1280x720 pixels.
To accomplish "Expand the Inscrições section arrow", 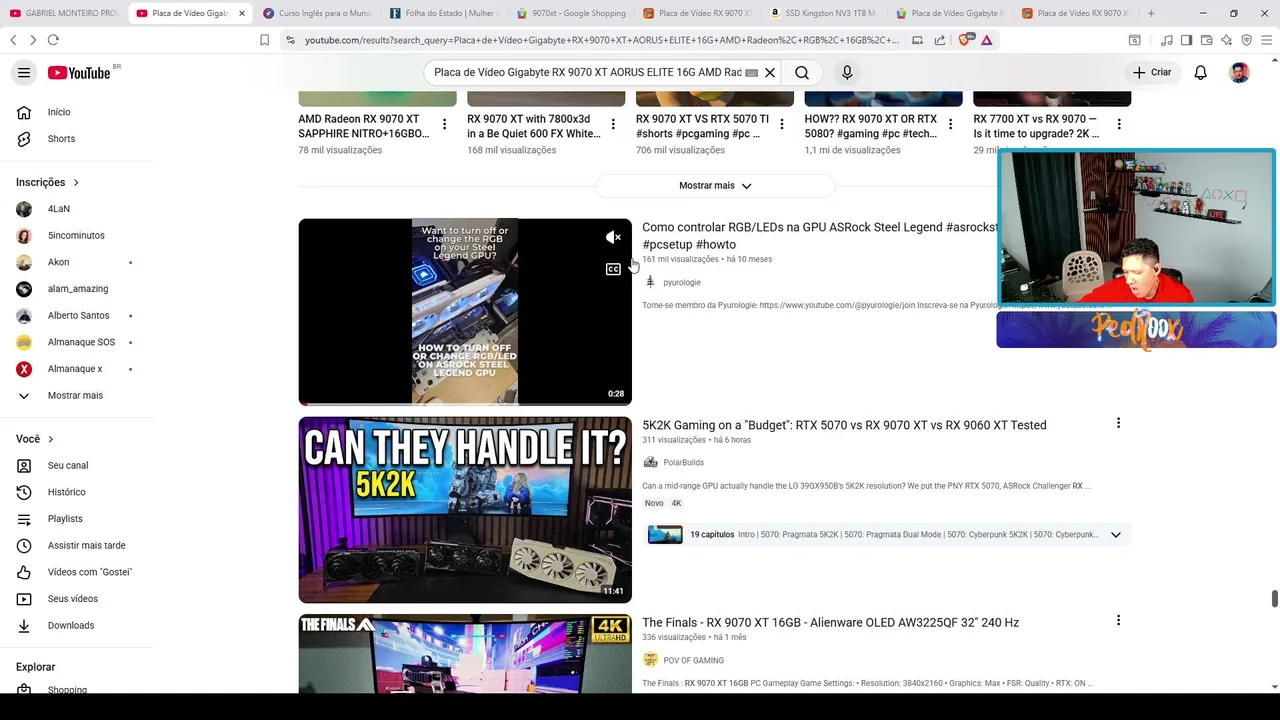I will pyautogui.click(x=76, y=182).
